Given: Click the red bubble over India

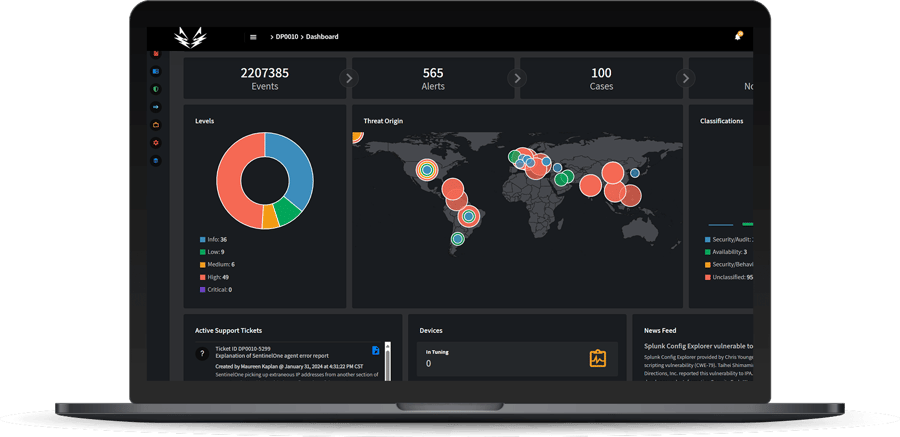Looking at the screenshot, I should click(x=590, y=185).
